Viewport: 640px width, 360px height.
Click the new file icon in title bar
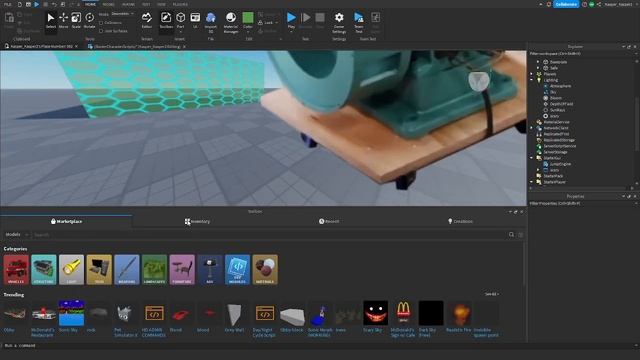19,4
